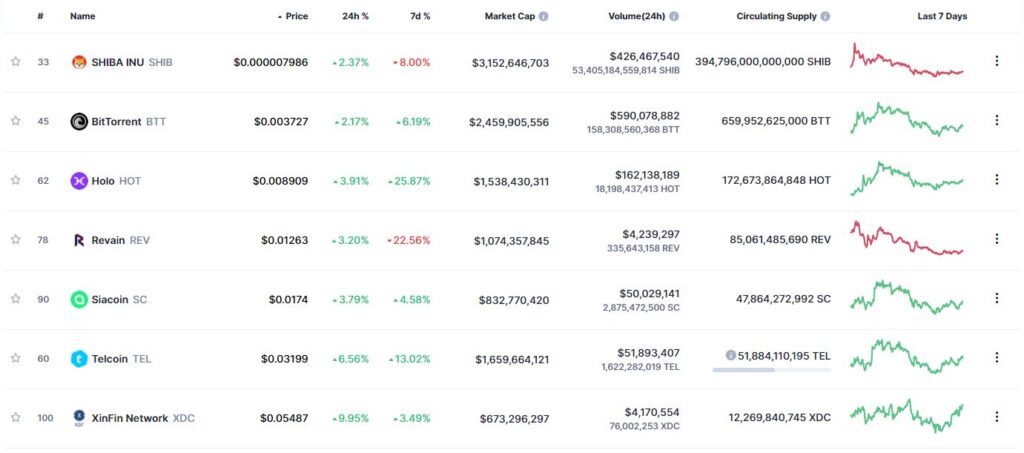The height and width of the screenshot is (453, 1024).
Task: Open the Volume(24h) info icon
Action: click(x=674, y=16)
